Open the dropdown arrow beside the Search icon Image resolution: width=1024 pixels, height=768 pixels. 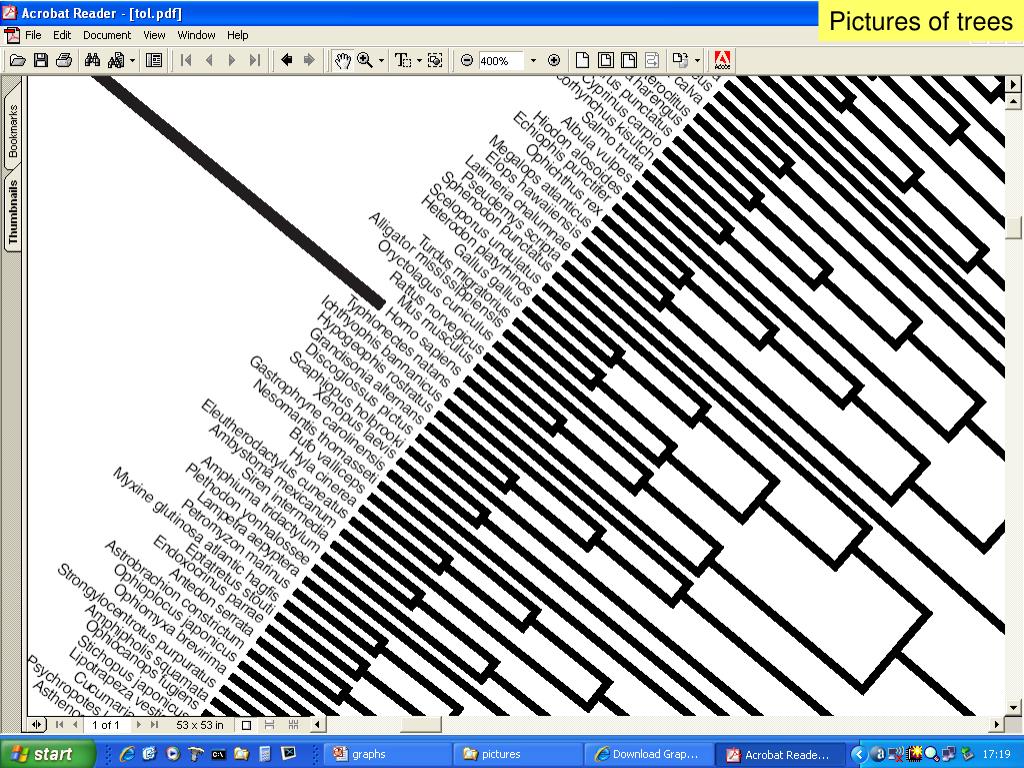pos(133,61)
